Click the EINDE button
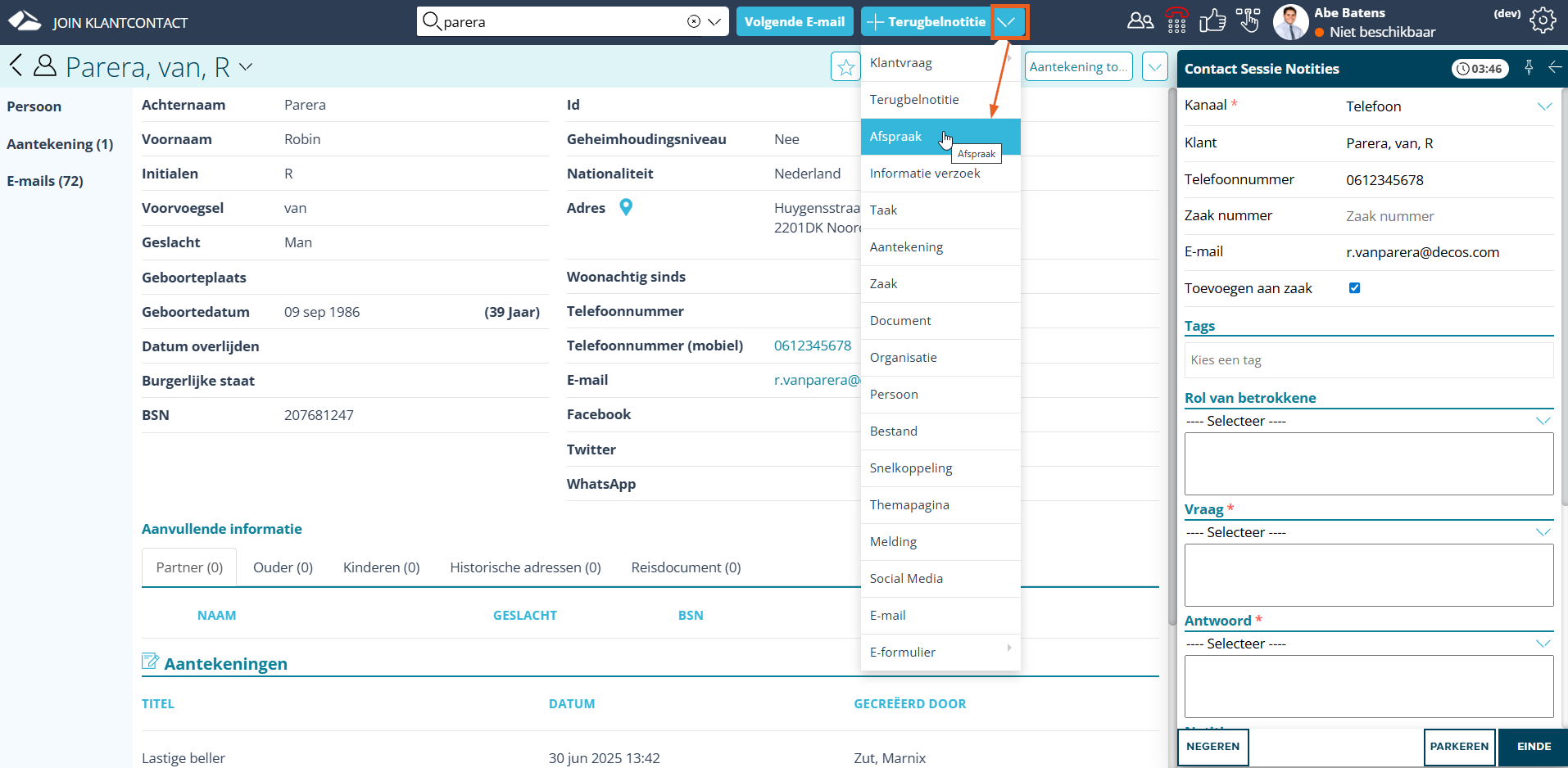The image size is (1568, 768). point(1533,747)
